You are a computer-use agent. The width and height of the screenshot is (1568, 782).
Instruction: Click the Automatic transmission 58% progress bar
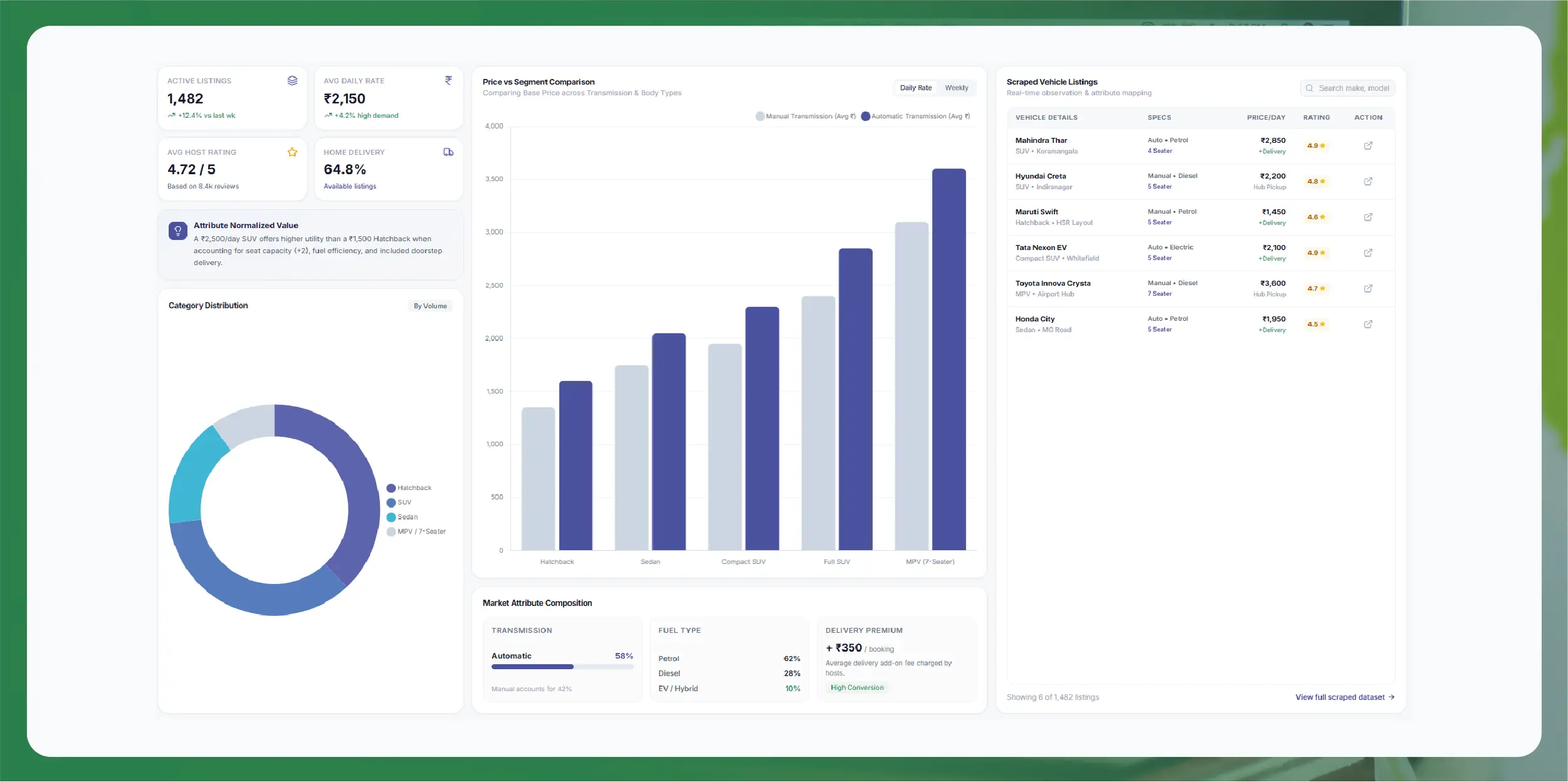coord(562,667)
